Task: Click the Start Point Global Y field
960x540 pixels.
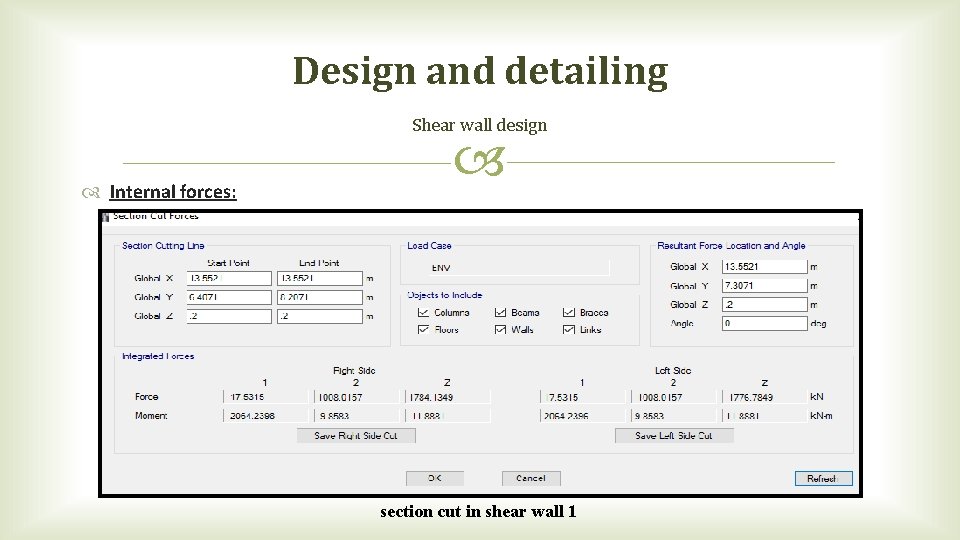Action: tap(229, 297)
